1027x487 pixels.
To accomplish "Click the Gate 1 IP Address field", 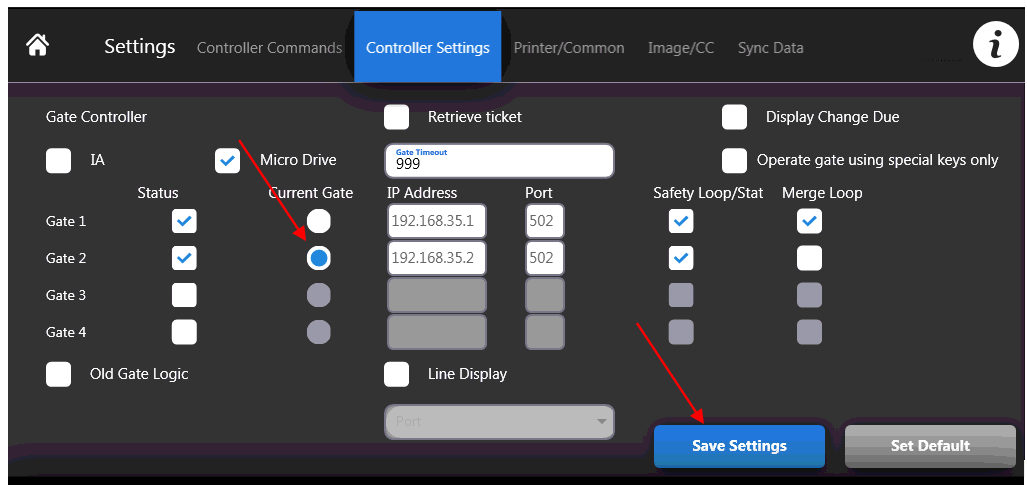I will pos(436,221).
